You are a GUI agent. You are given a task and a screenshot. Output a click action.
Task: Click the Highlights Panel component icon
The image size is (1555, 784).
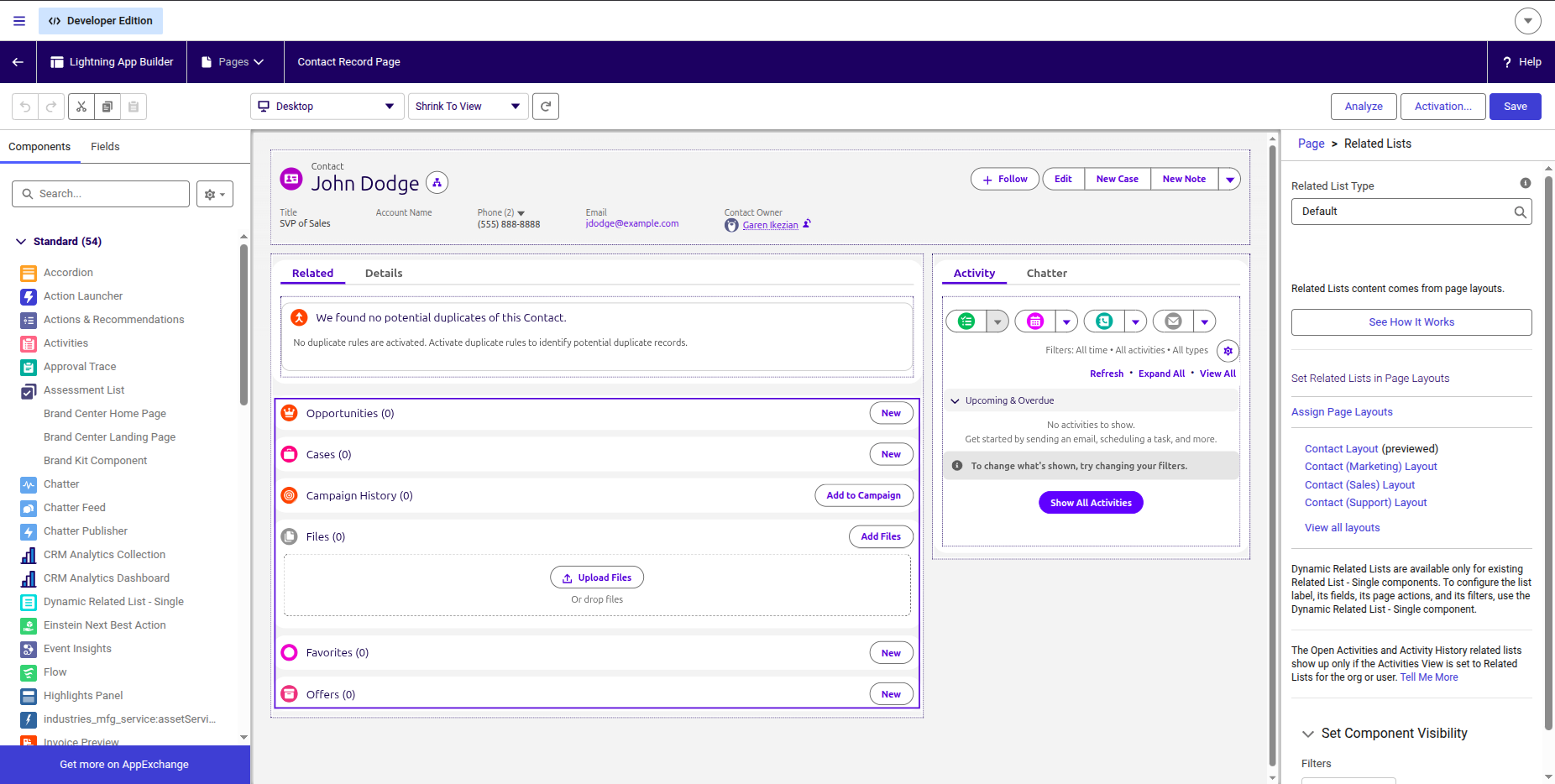click(29, 696)
